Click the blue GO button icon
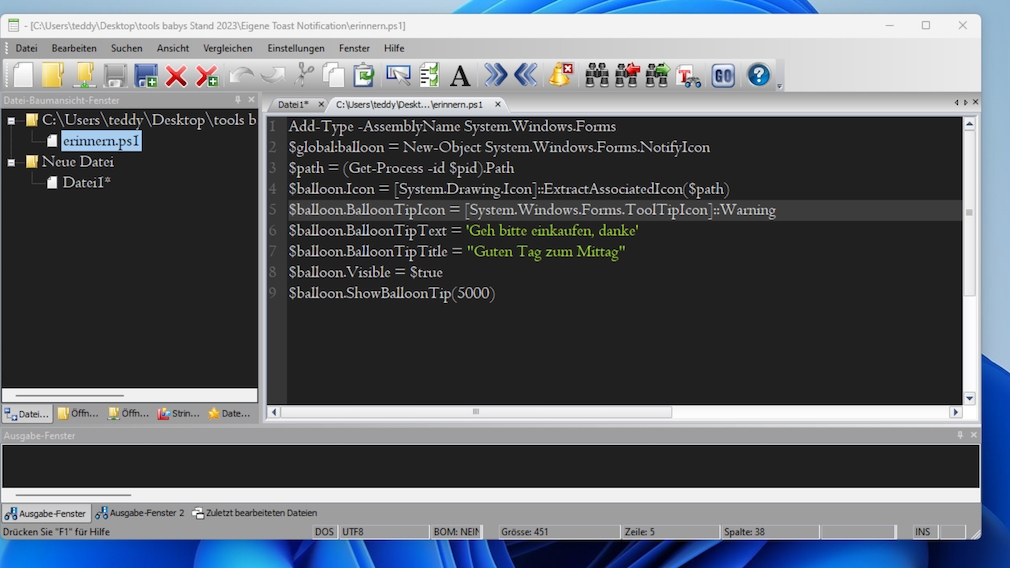Image resolution: width=1010 pixels, height=568 pixels. tap(723, 75)
